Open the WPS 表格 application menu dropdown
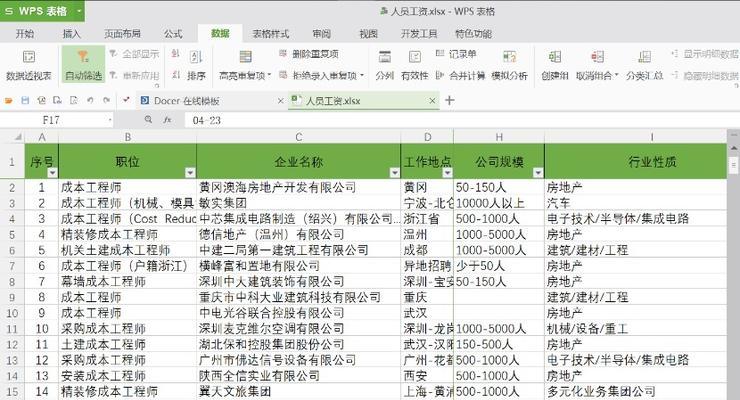 pyautogui.click(x=79, y=10)
